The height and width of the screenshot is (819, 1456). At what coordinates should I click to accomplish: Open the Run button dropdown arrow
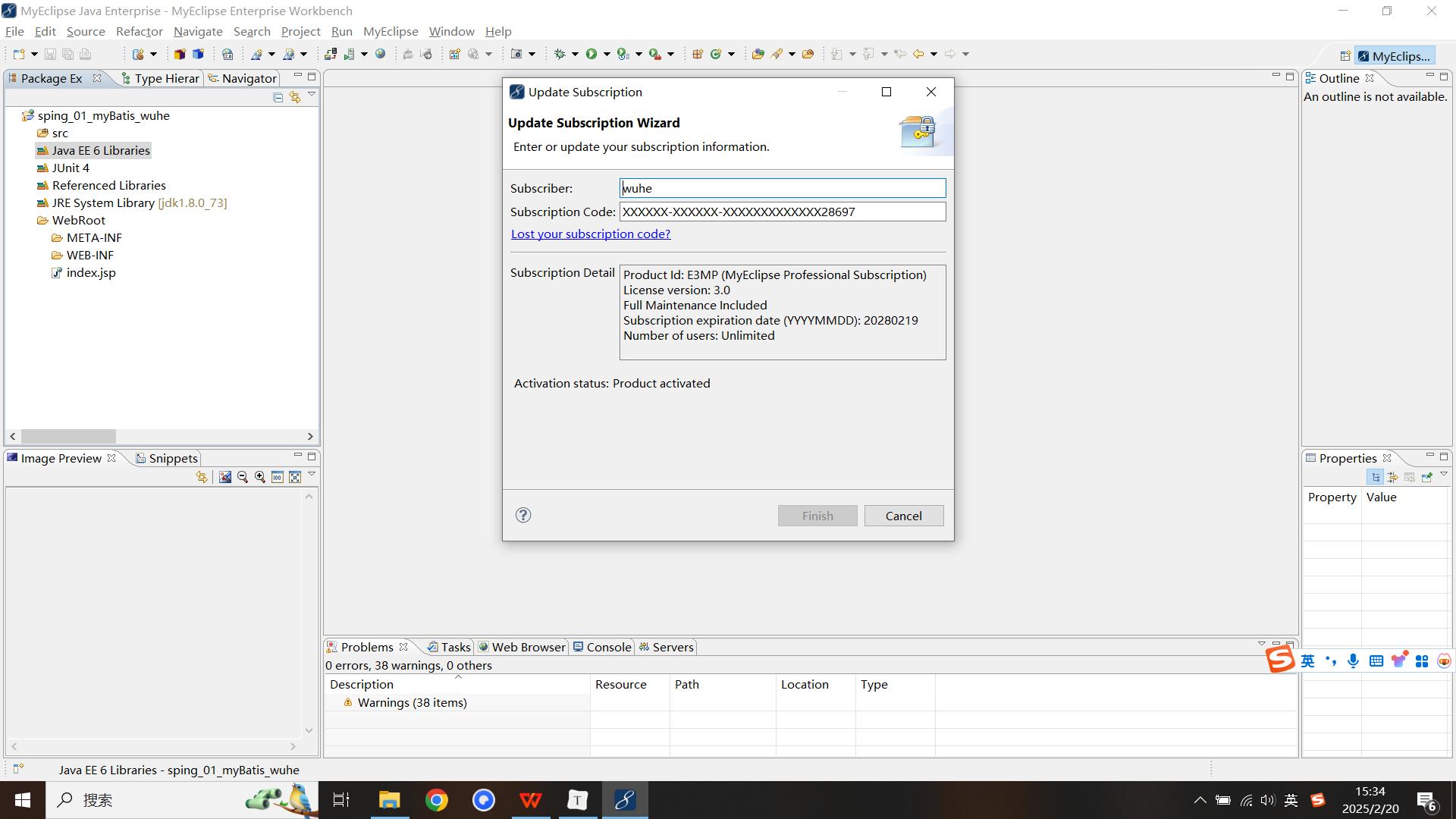(606, 54)
